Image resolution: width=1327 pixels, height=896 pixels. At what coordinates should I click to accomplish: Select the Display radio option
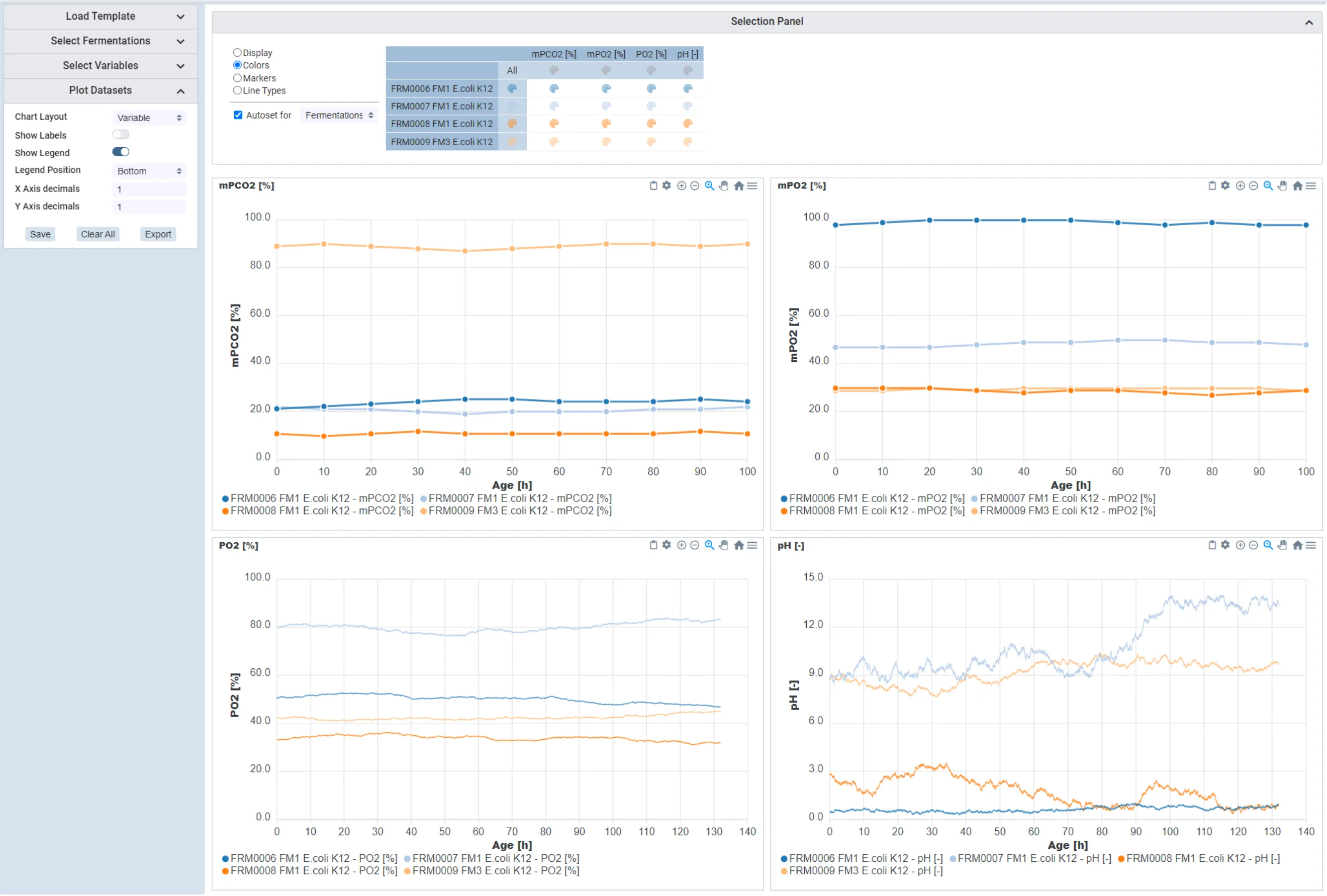tap(237, 52)
